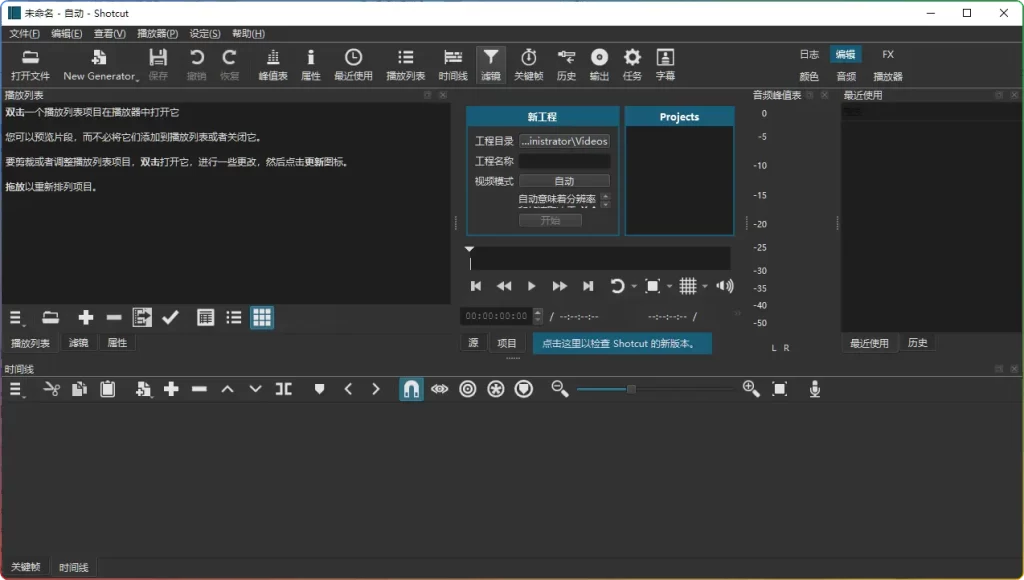Click the link to check for Shotcut new version
1024x580 pixels.
(623, 342)
